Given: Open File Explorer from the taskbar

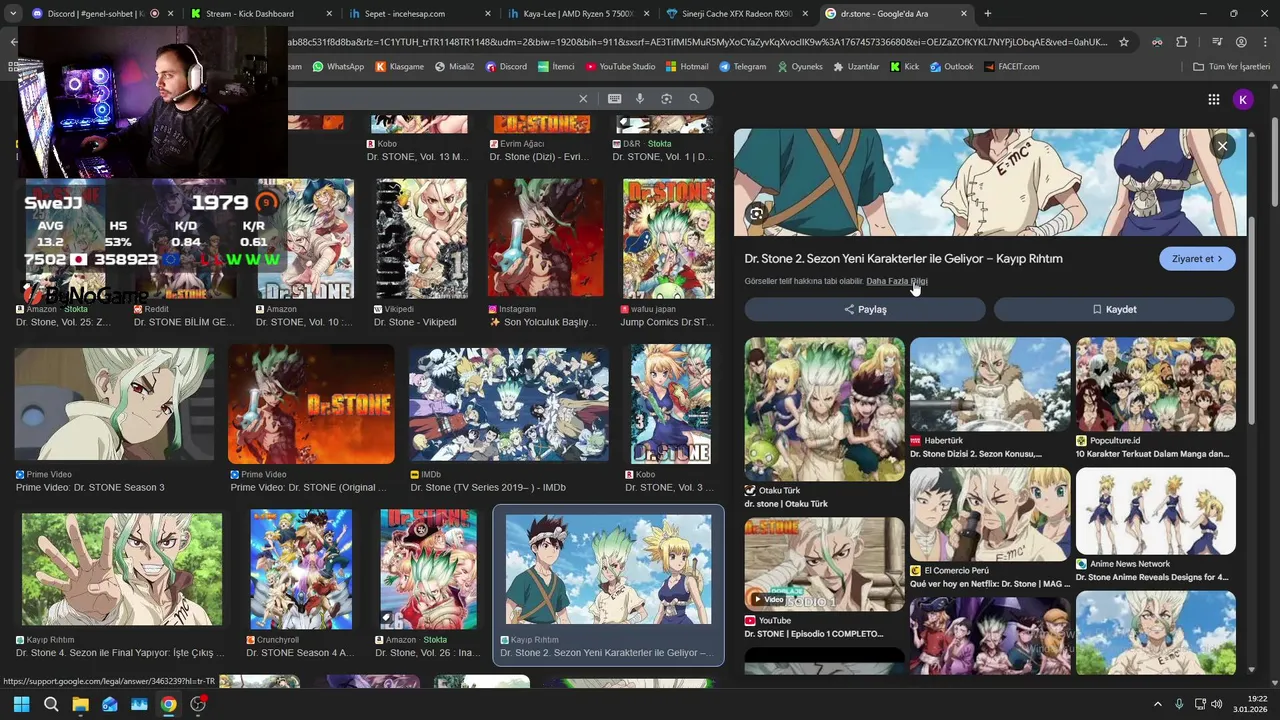Looking at the screenshot, I should 80,704.
